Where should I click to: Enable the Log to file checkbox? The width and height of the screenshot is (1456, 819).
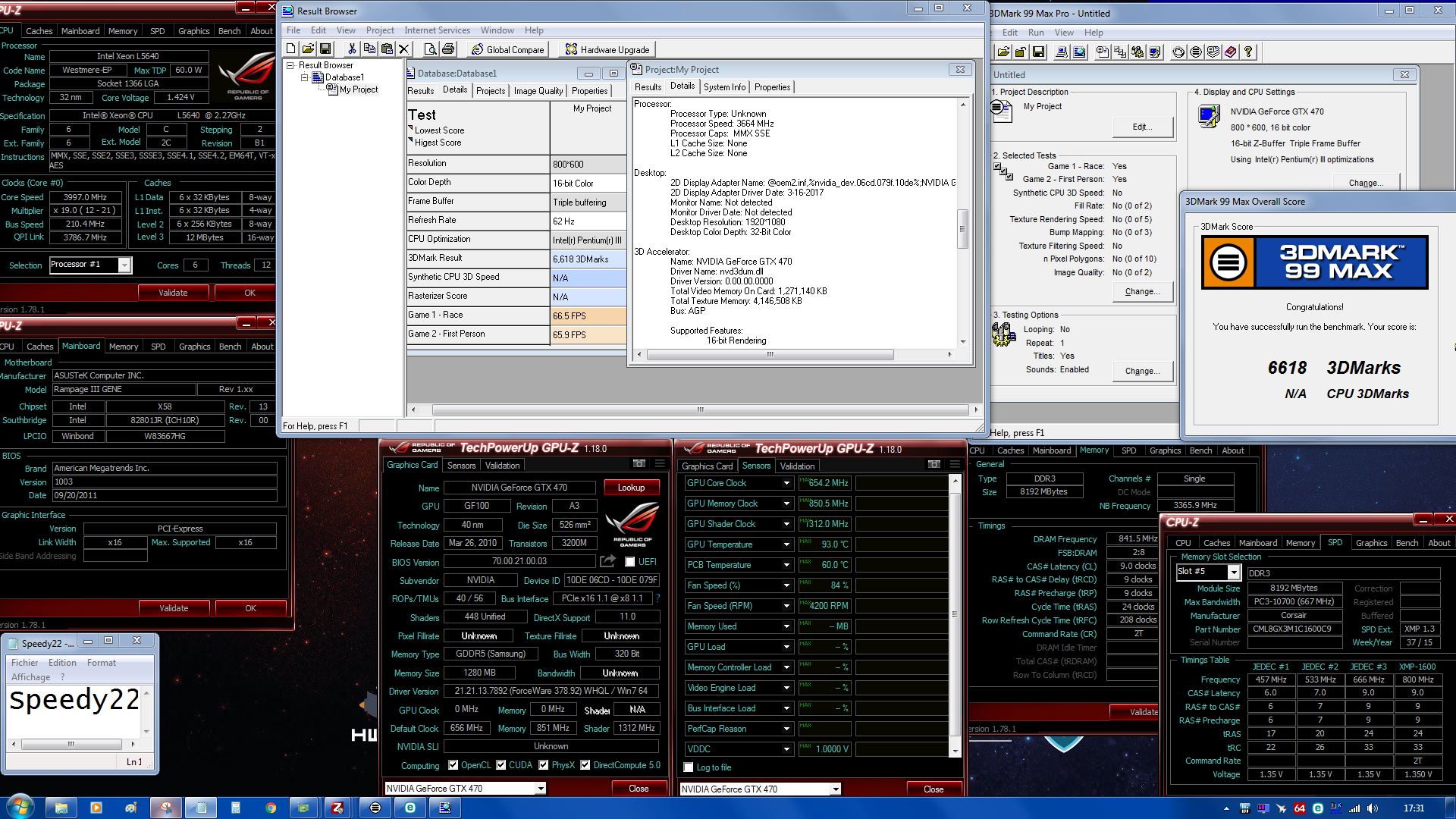click(689, 767)
